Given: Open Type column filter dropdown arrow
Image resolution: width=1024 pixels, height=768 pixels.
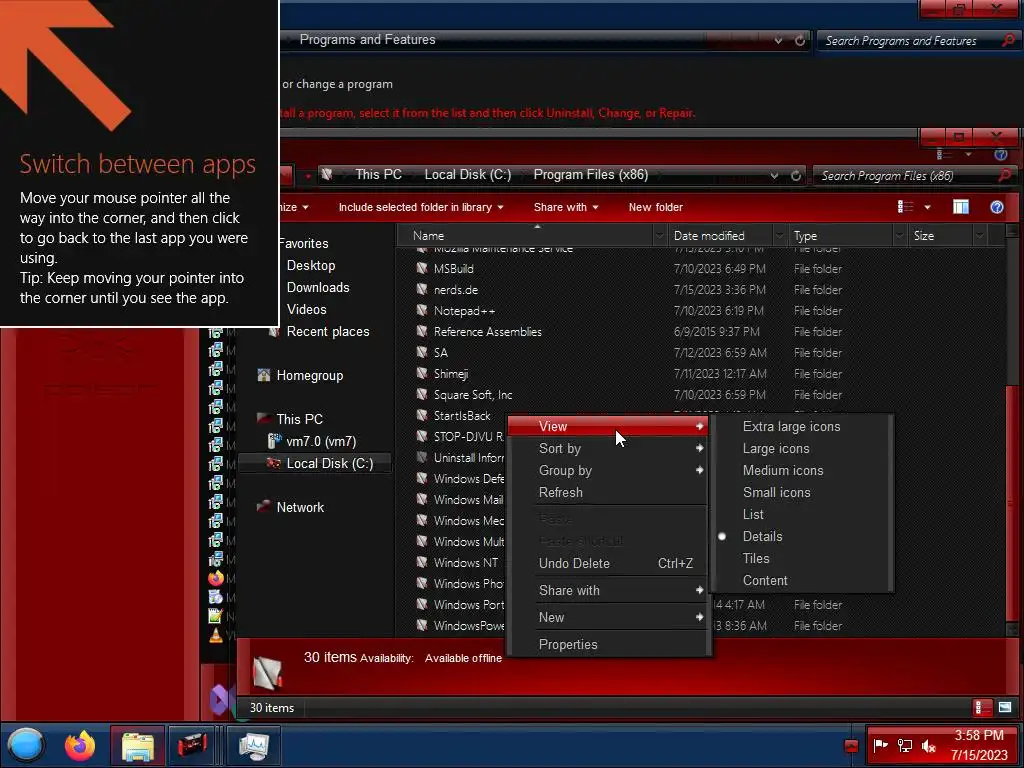Looking at the screenshot, I should click(x=900, y=236).
